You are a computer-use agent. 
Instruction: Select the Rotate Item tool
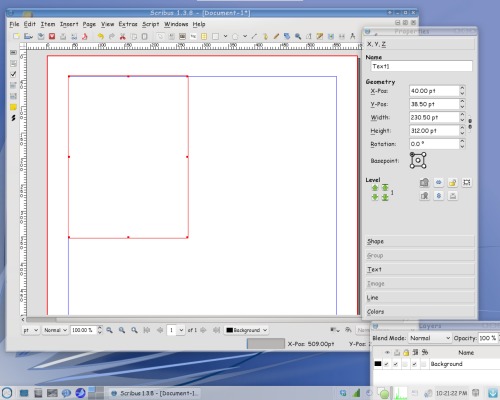[287, 36]
